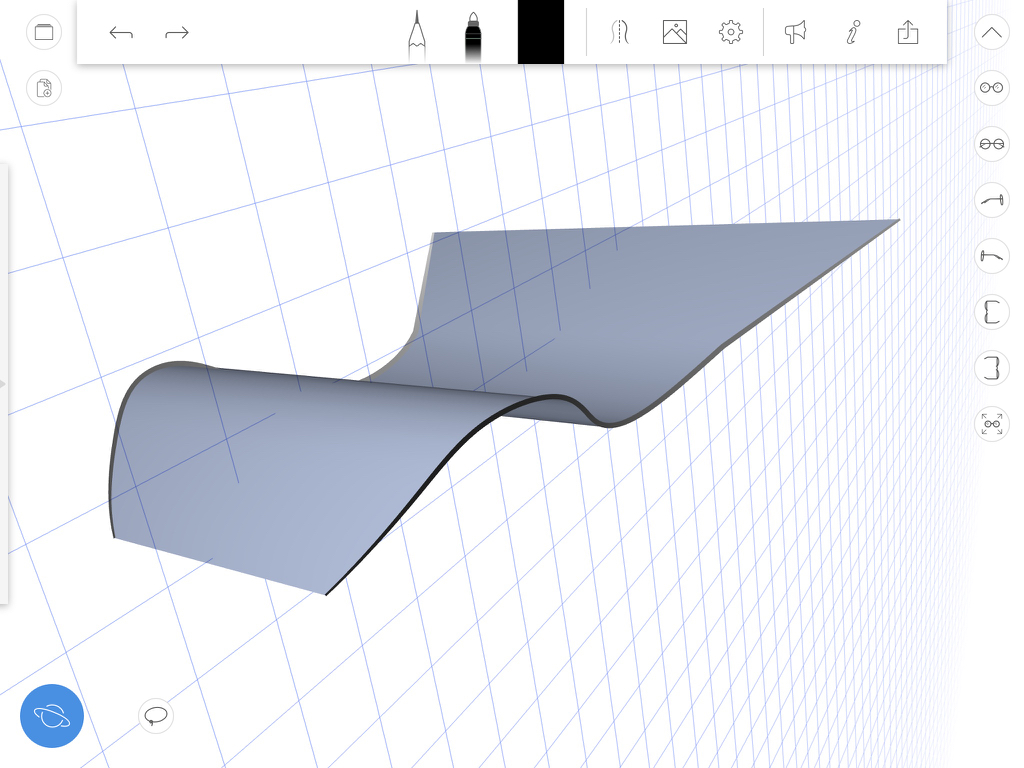1024x768 pixels.
Task: Open the gallery of sketches
Action: [43, 32]
